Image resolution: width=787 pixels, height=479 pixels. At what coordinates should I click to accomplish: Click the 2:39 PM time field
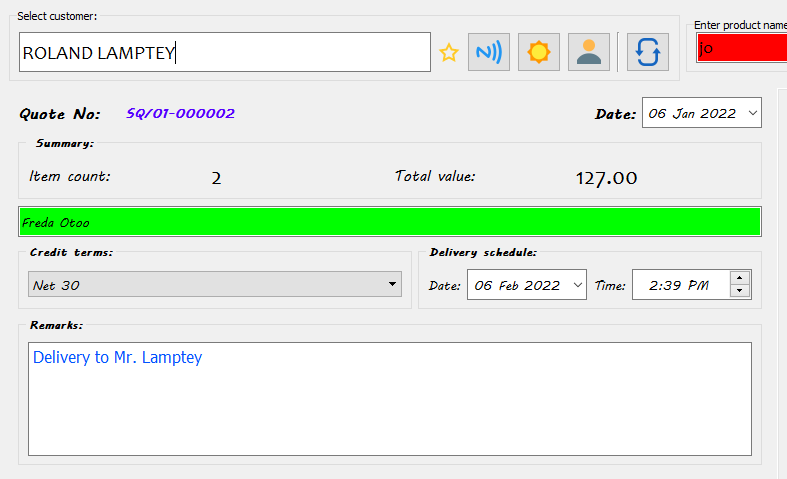point(680,285)
